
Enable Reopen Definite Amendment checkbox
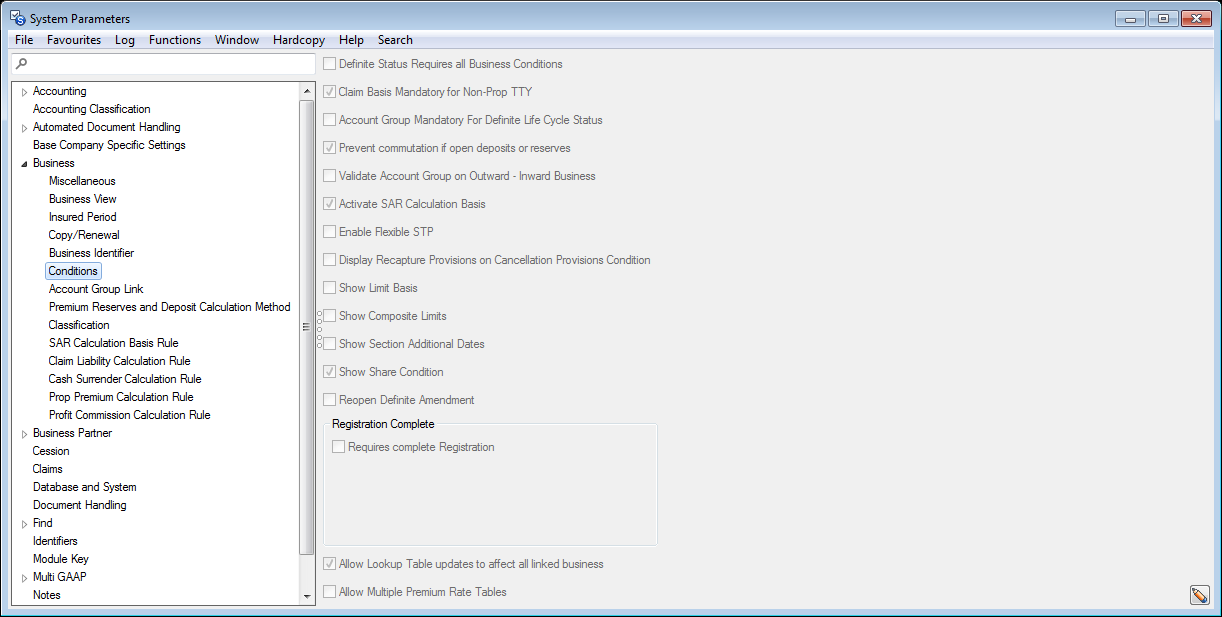pos(330,400)
